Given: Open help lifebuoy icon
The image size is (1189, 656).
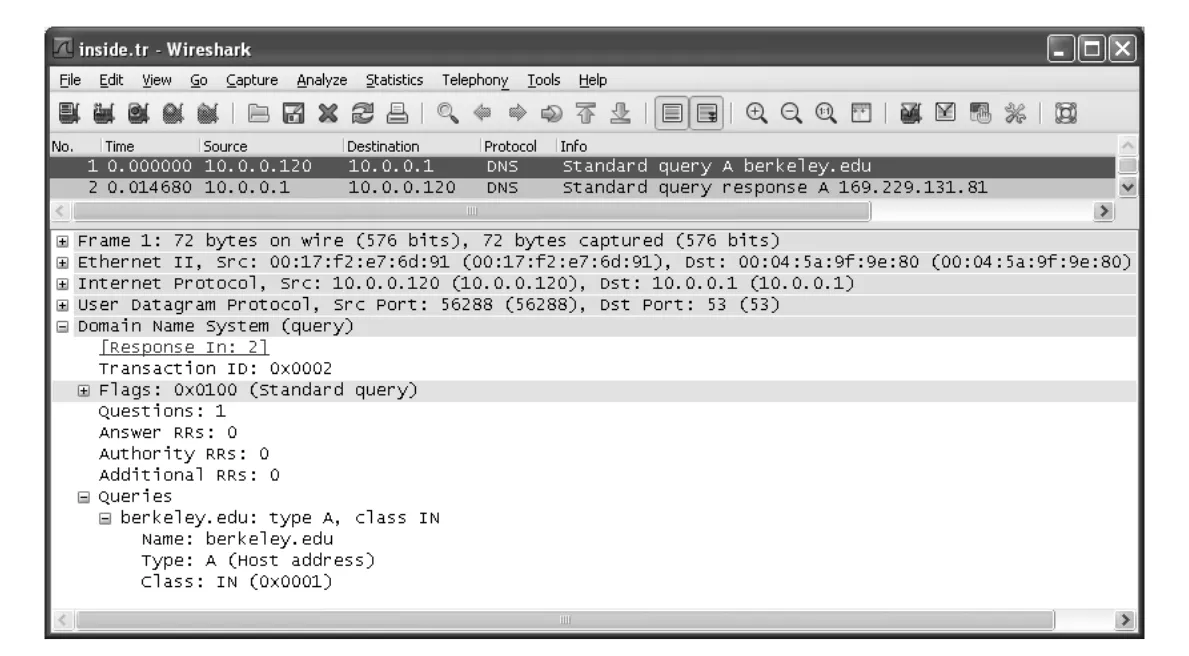Looking at the screenshot, I should point(1065,113).
